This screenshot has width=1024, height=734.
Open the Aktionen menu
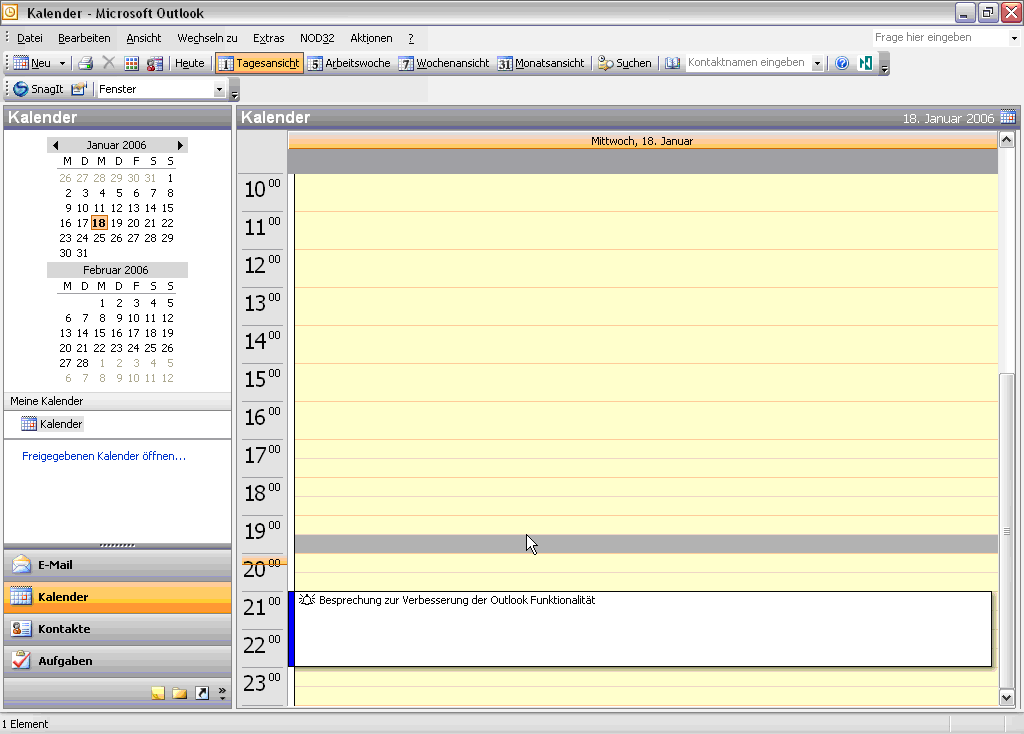click(x=371, y=38)
